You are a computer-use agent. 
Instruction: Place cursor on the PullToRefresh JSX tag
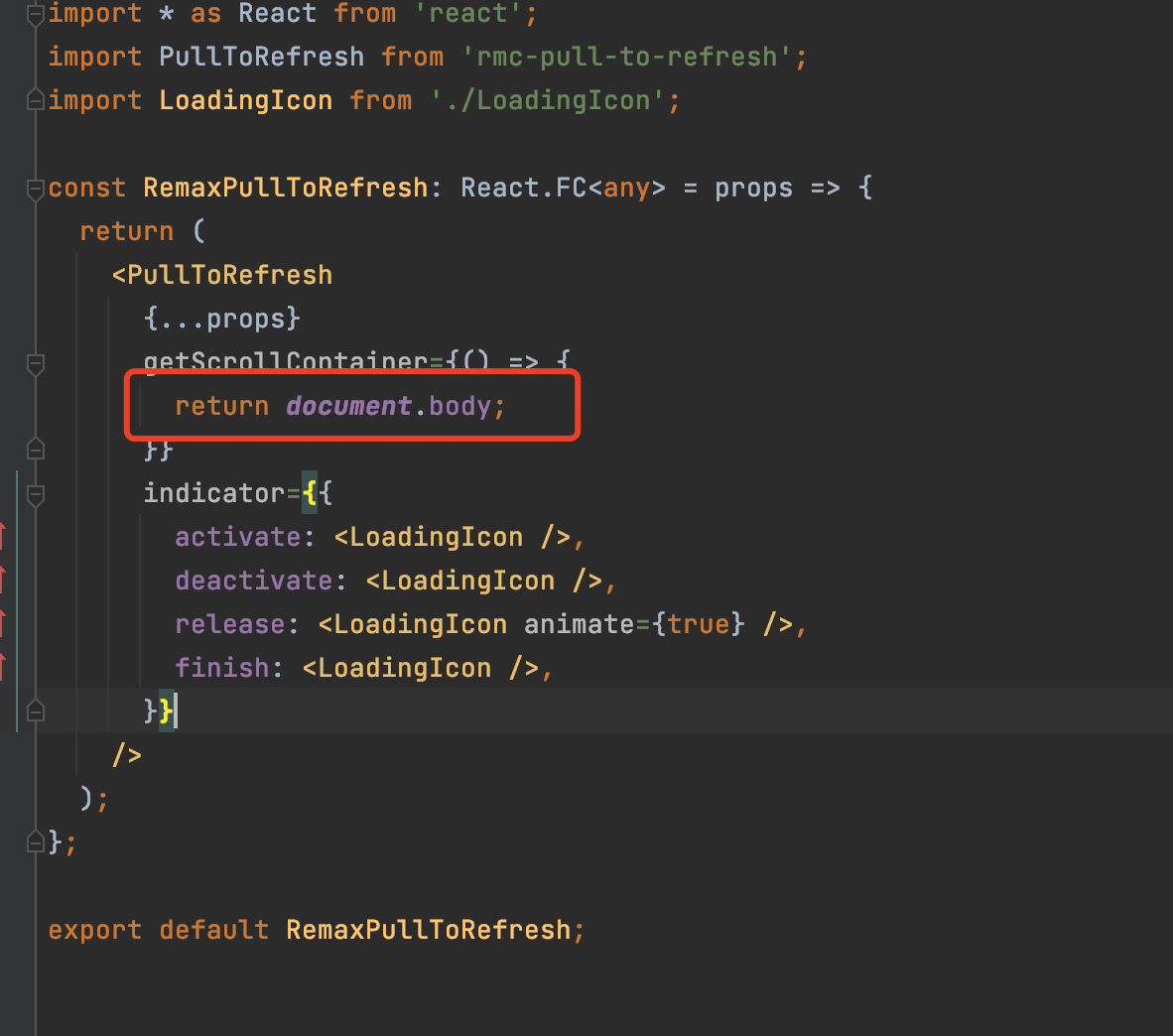[x=223, y=274]
